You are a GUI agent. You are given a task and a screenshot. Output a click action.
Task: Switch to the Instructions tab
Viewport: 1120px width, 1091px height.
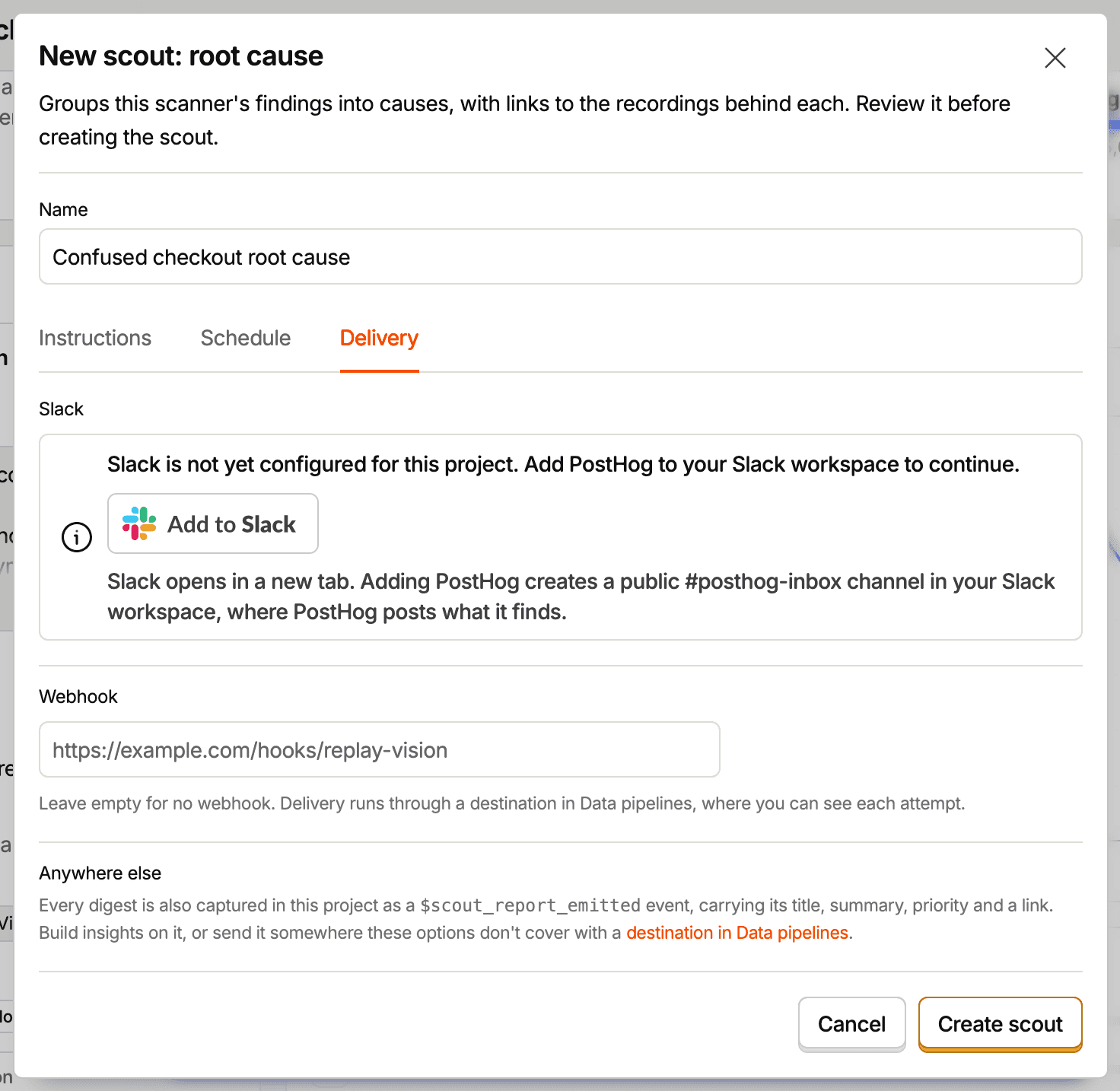(95, 338)
